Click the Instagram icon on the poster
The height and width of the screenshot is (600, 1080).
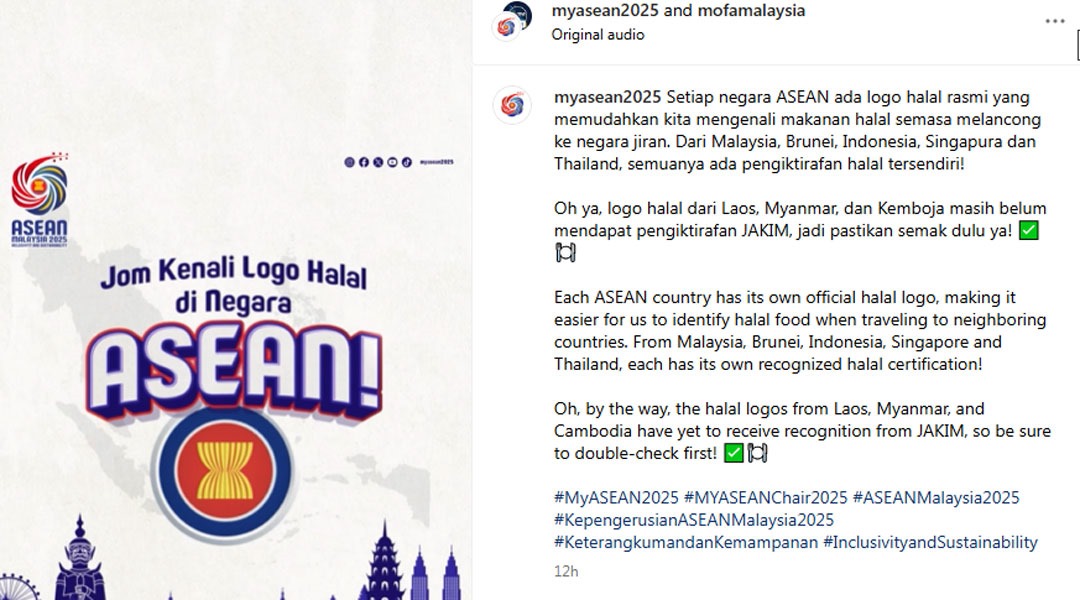pos(349,162)
